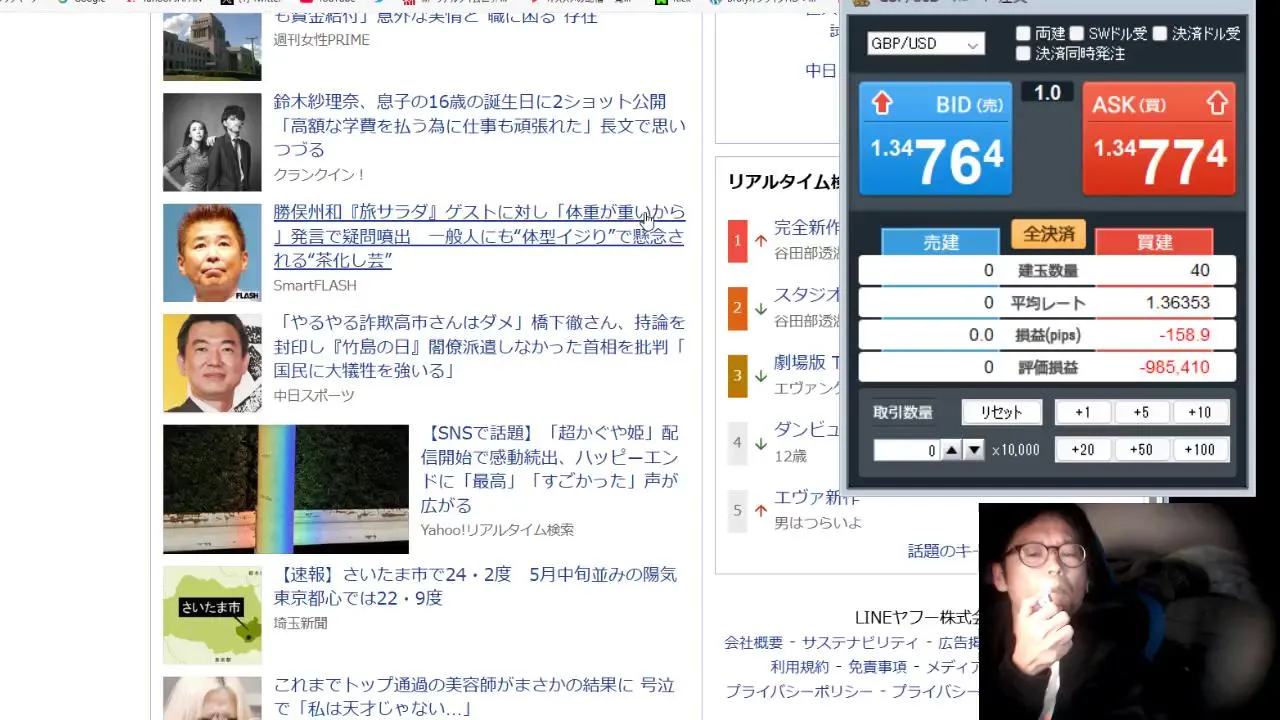Add +50 to trade quantity
1280x720 pixels.
[1142, 450]
